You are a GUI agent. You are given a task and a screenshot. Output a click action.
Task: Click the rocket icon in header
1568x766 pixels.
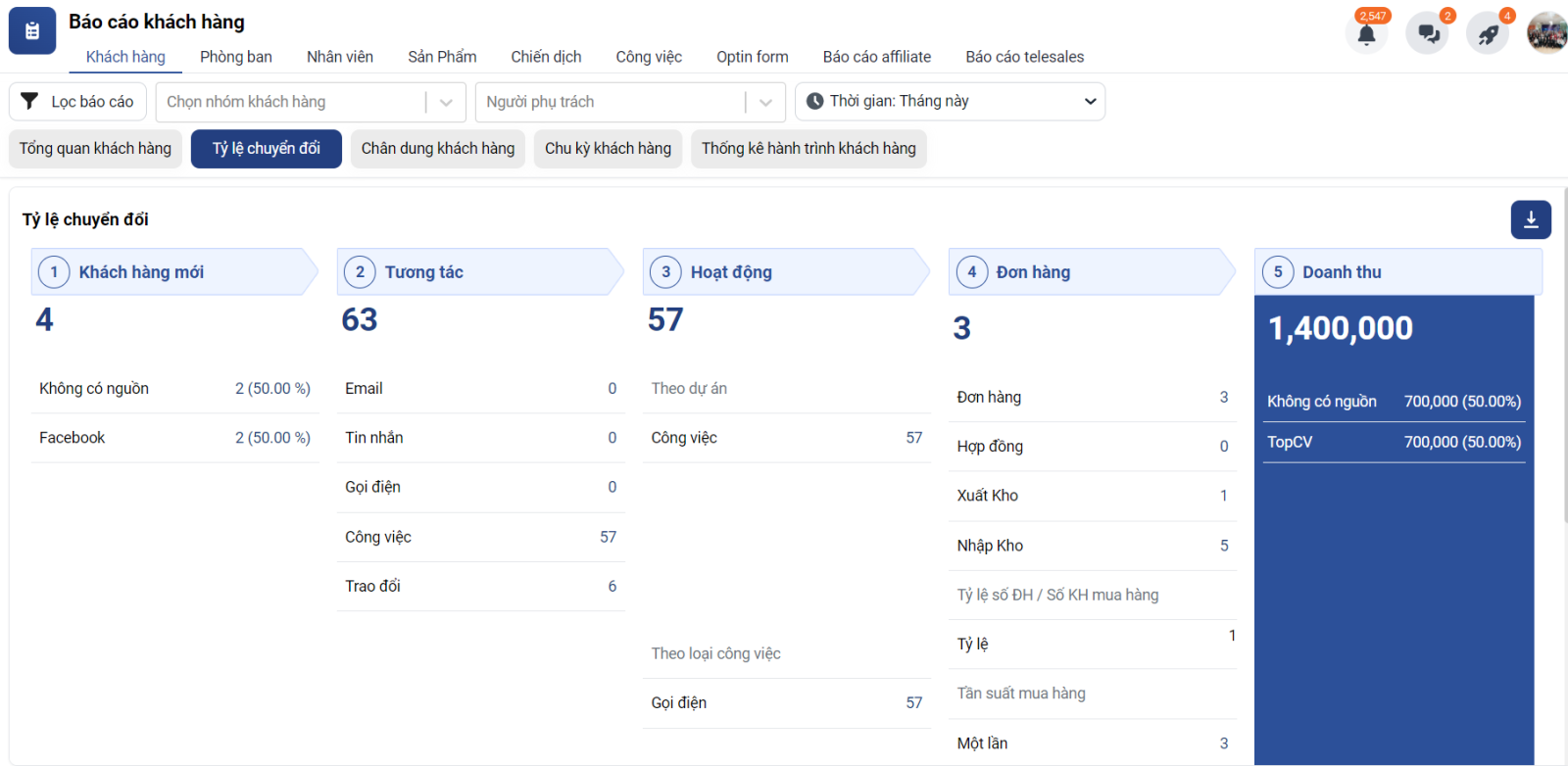(x=1488, y=34)
